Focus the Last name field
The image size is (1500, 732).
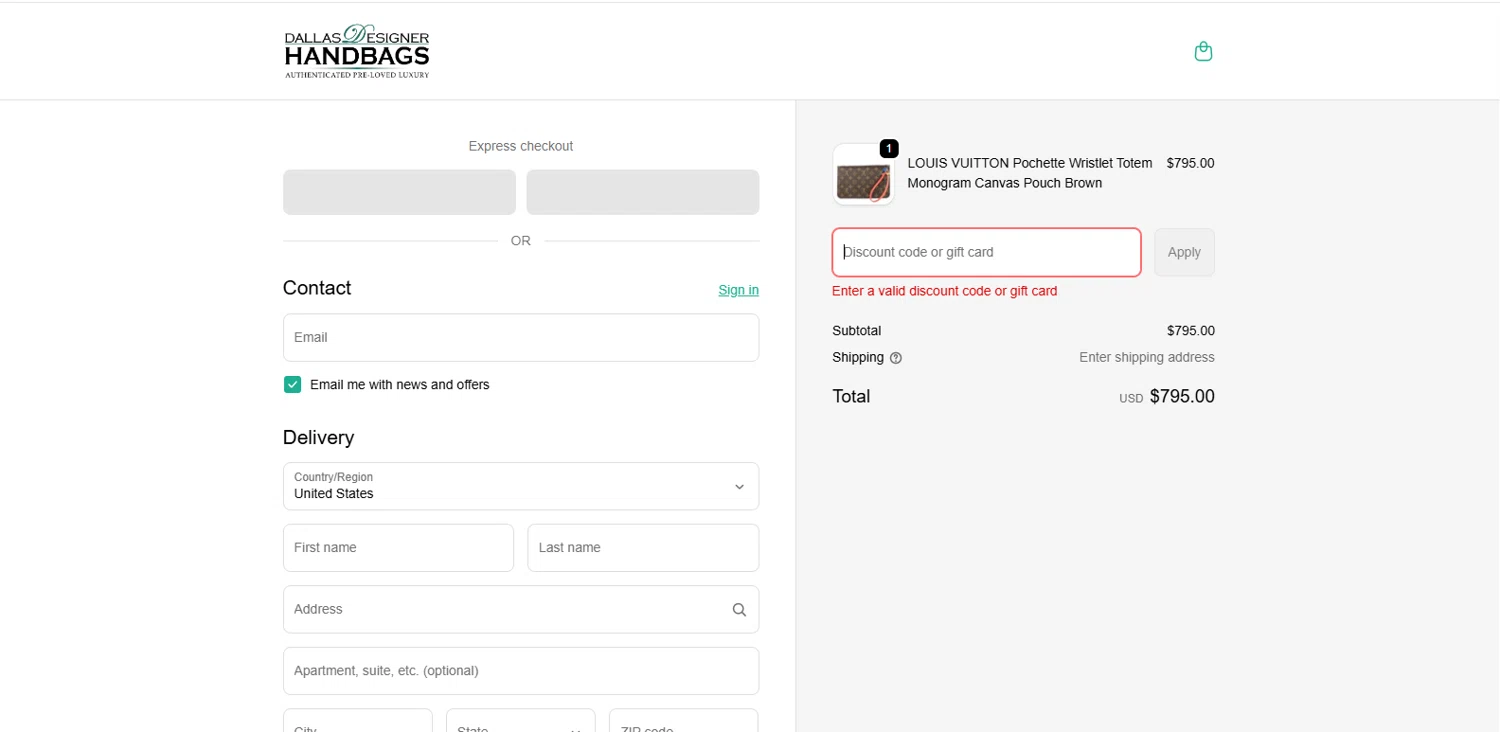point(643,548)
